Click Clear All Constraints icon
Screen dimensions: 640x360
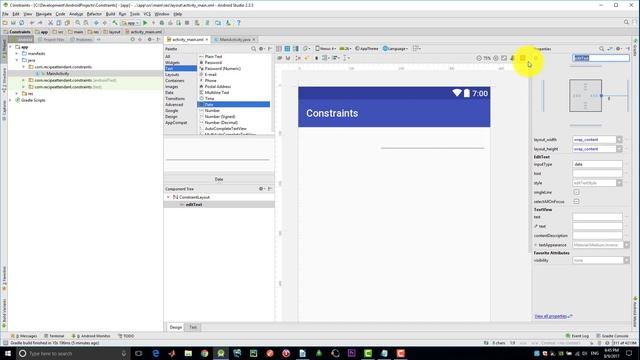click(x=298, y=58)
